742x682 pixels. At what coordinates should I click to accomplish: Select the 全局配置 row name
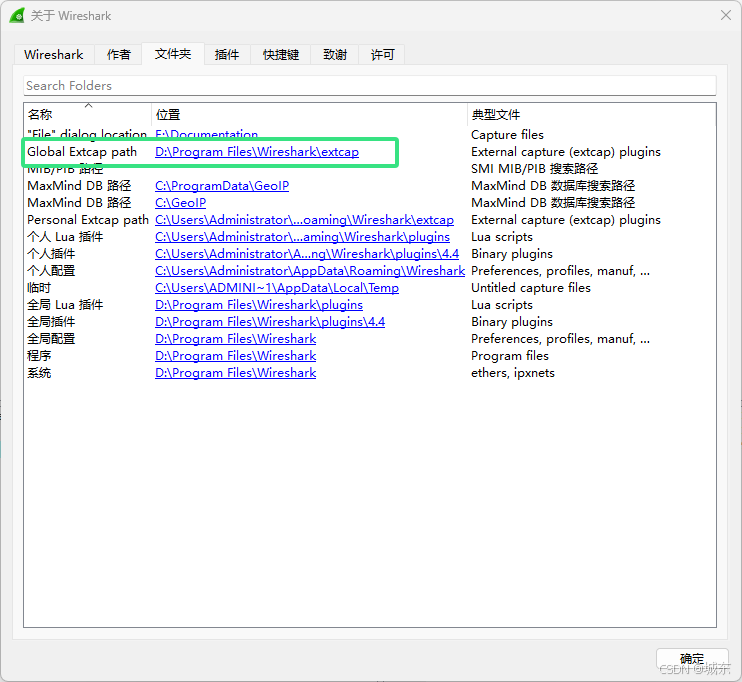51,339
